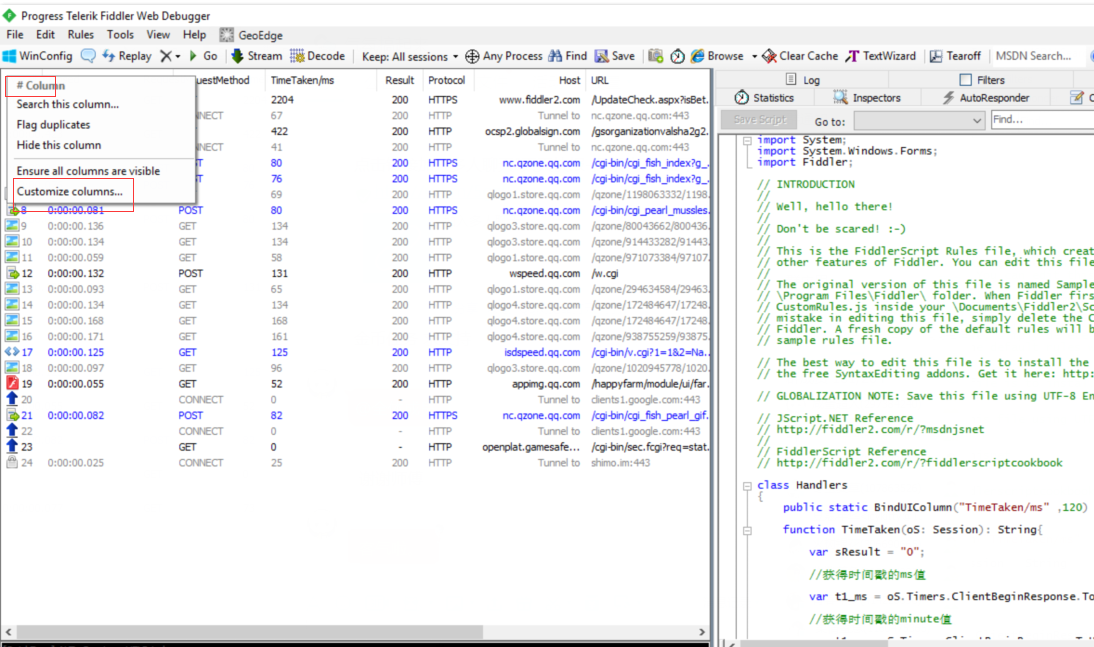Click the Replay toolbar button

[126, 56]
